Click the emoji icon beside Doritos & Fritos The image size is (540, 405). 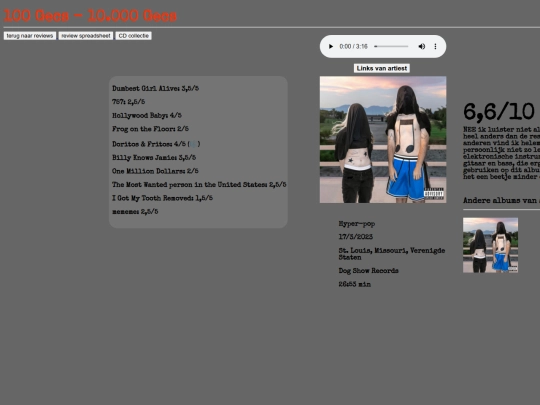194,144
